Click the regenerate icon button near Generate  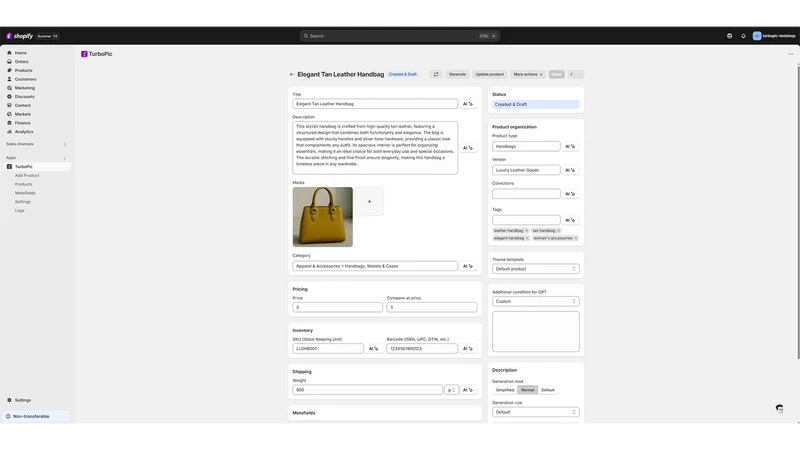click(x=436, y=74)
